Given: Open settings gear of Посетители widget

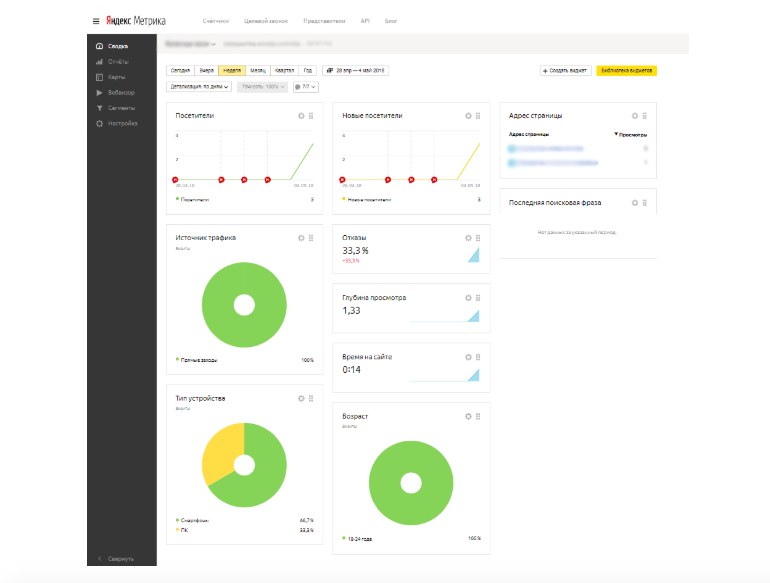Looking at the screenshot, I should pos(301,116).
